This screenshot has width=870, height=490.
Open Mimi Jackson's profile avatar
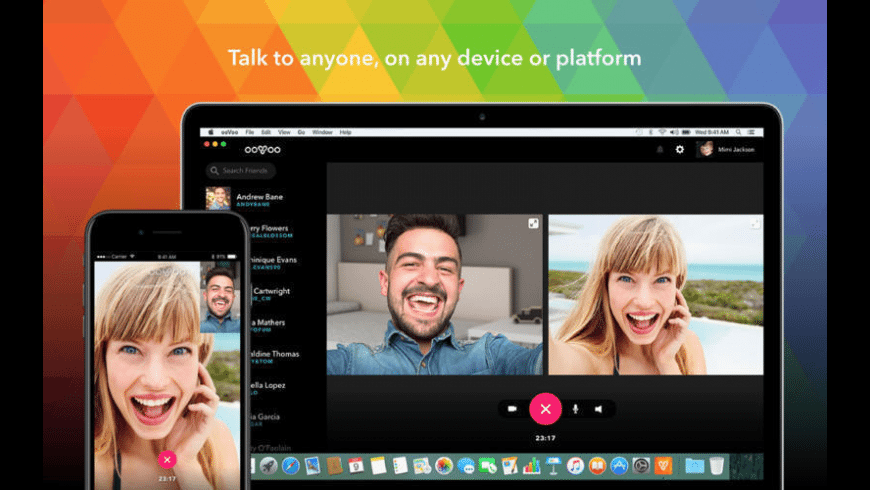tap(705, 149)
